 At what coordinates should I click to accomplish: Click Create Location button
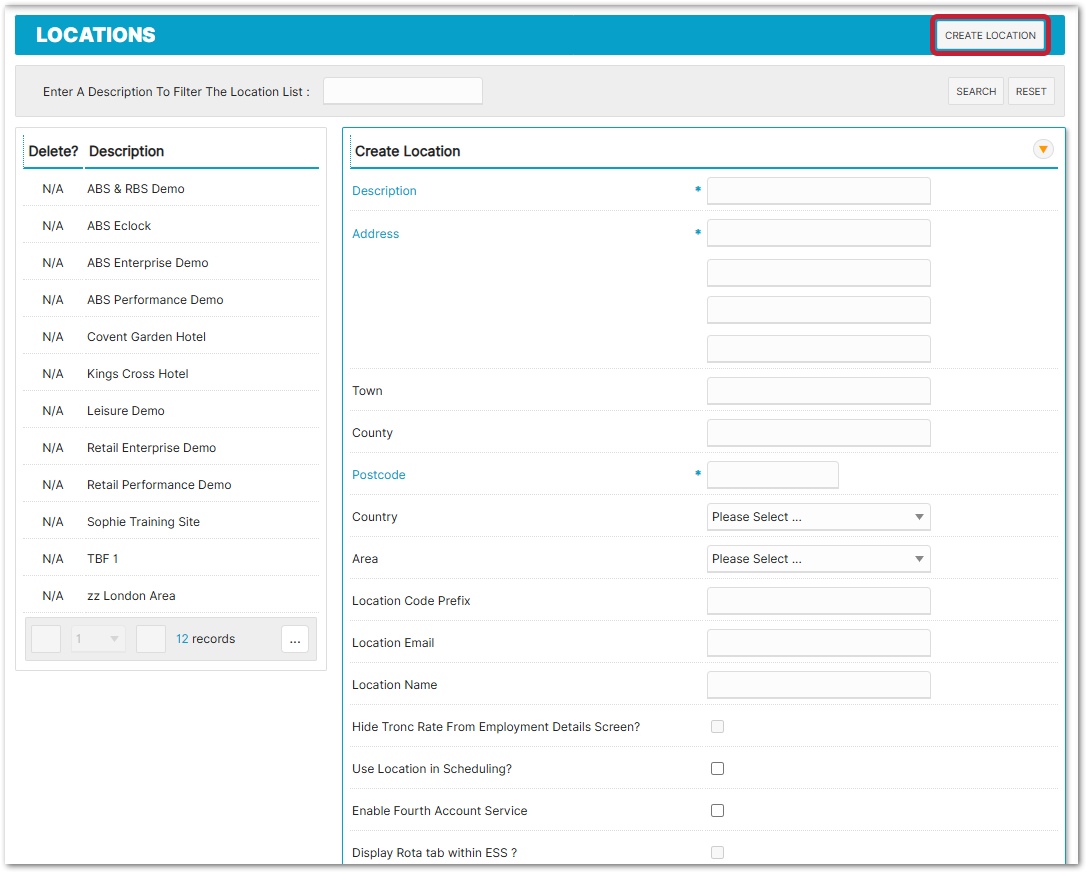990,35
